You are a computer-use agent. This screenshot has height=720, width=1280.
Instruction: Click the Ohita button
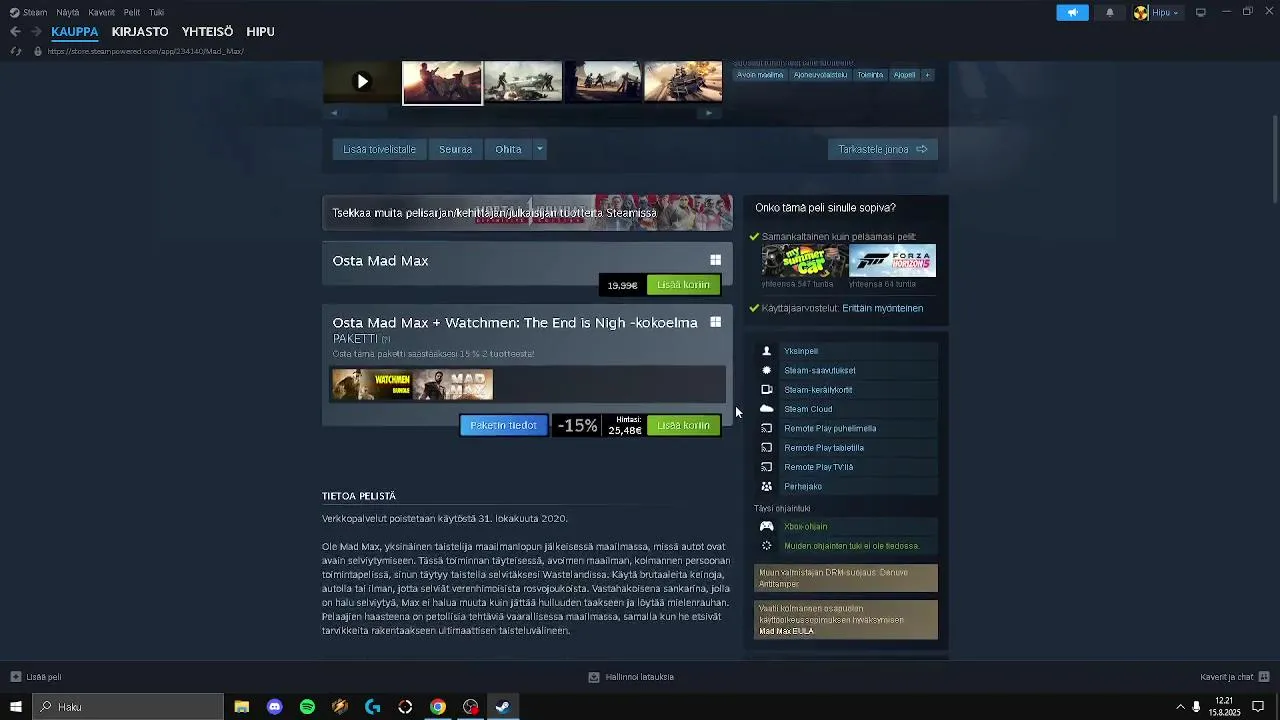tap(508, 149)
